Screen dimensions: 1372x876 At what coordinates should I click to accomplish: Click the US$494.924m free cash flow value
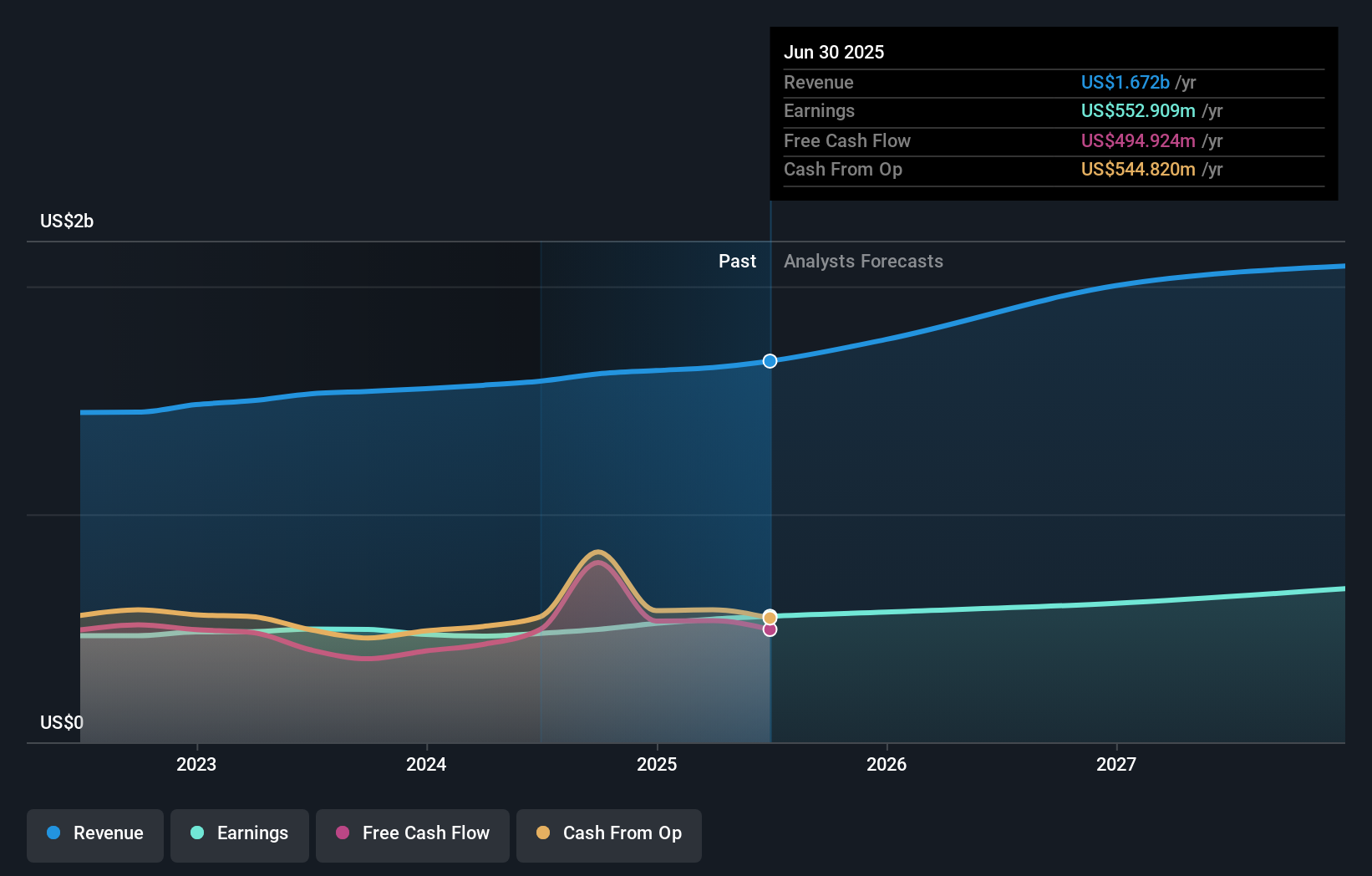pyautogui.click(x=1137, y=141)
